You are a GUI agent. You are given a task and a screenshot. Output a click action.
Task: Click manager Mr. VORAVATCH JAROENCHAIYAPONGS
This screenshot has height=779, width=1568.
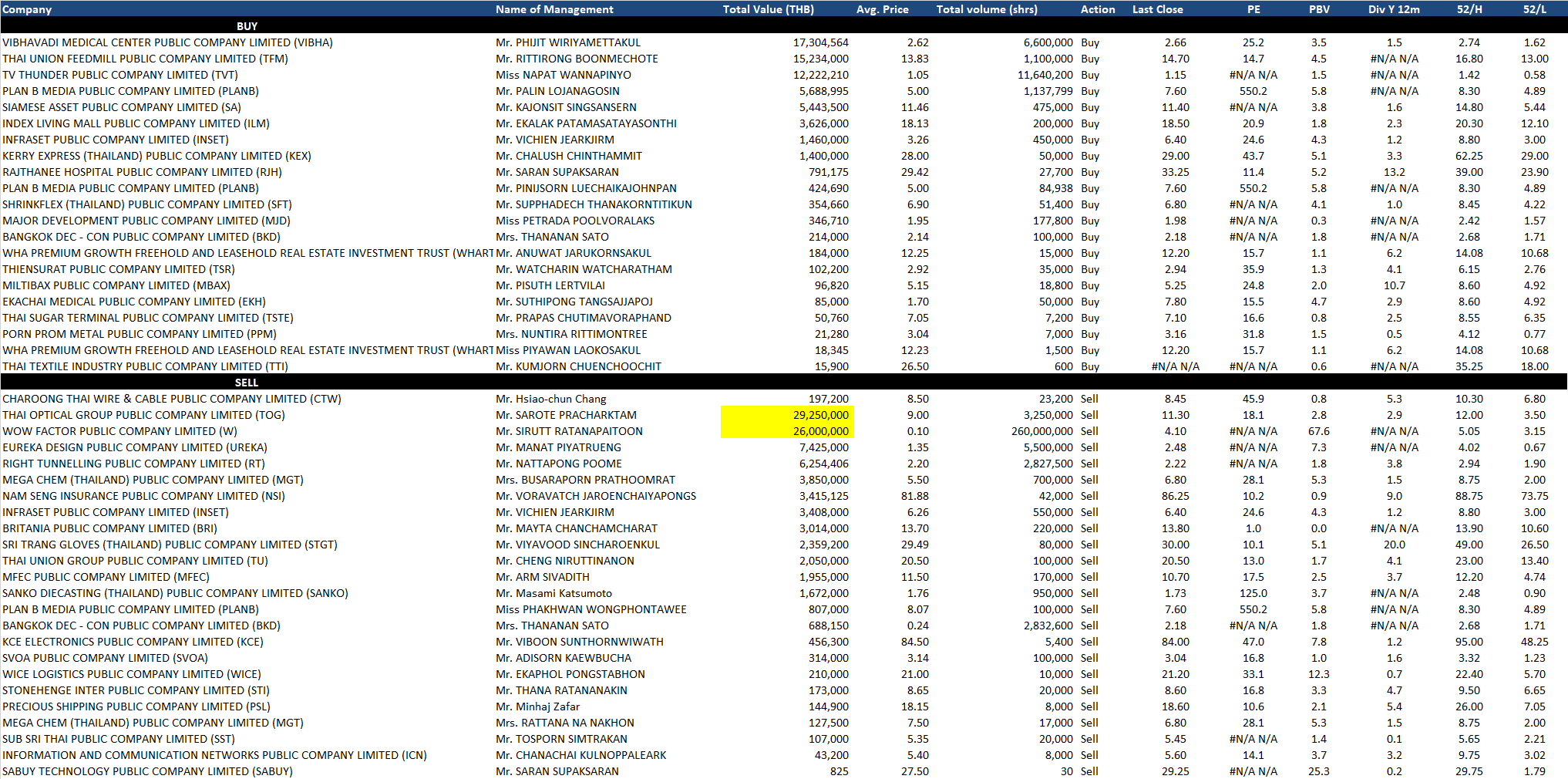coord(596,496)
